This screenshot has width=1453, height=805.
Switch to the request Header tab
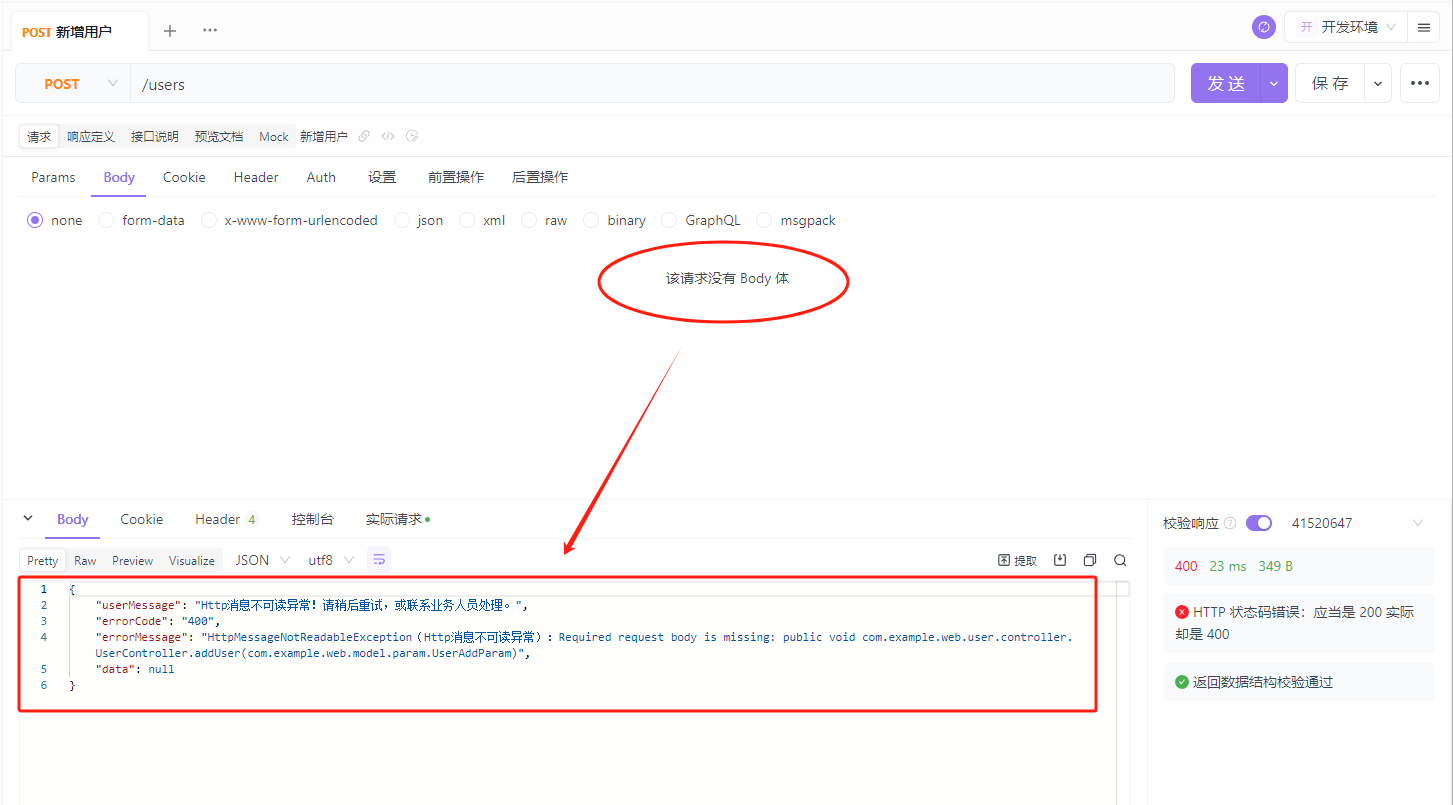(x=256, y=177)
